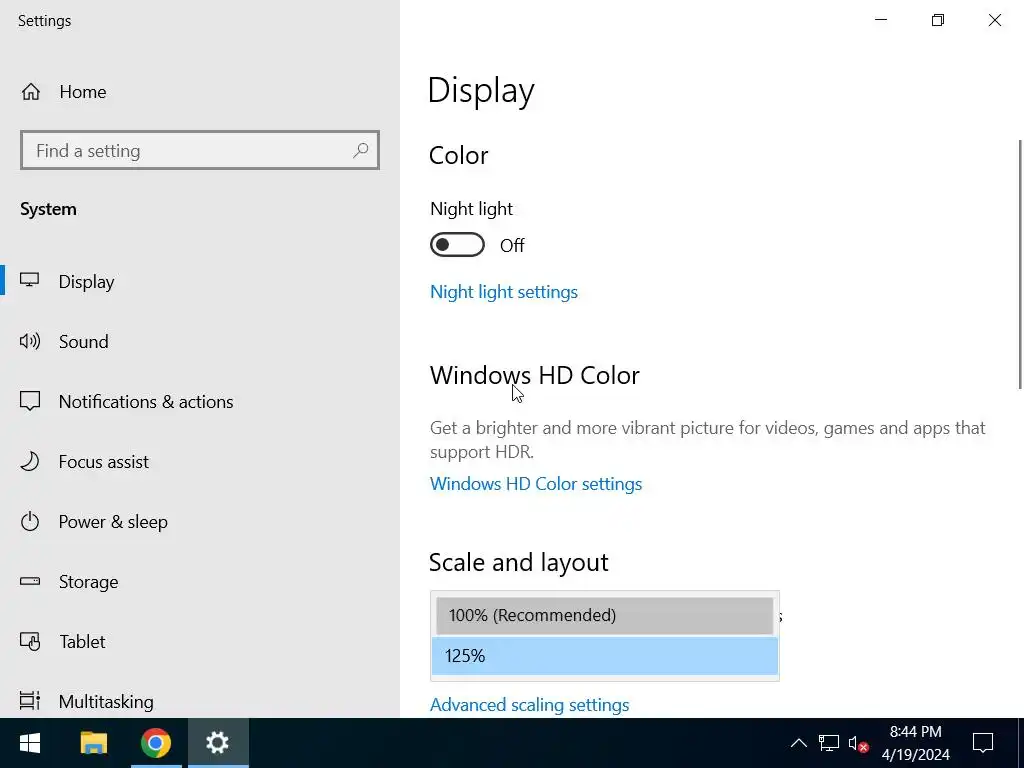The height and width of the screenshot is (768, 1024).
Task: Go to the Display settings page
Action: pyautogui.click(x=200, y=281)
